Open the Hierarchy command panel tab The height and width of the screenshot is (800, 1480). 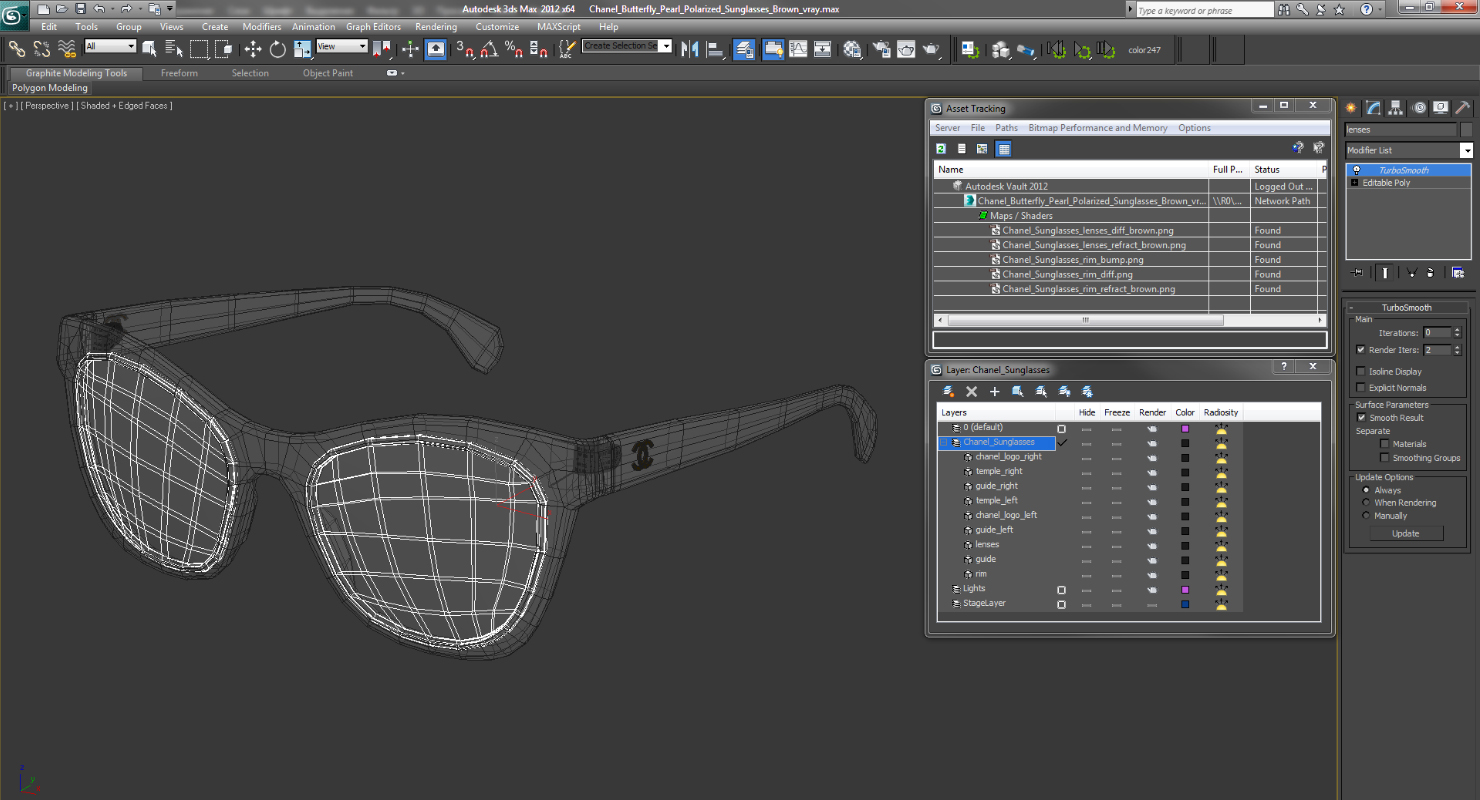[x=1396, y=108]
